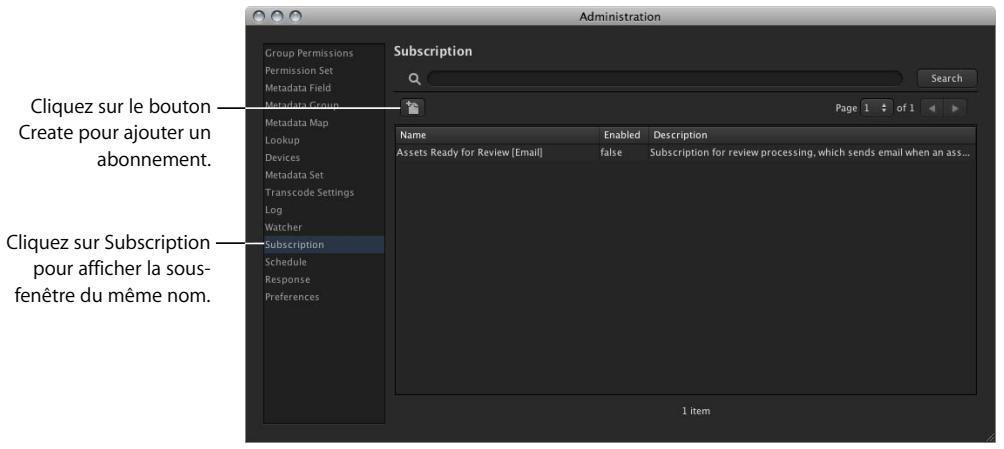Close the Administration window
The image size is (1004, 449).
(x=258, y=17)
